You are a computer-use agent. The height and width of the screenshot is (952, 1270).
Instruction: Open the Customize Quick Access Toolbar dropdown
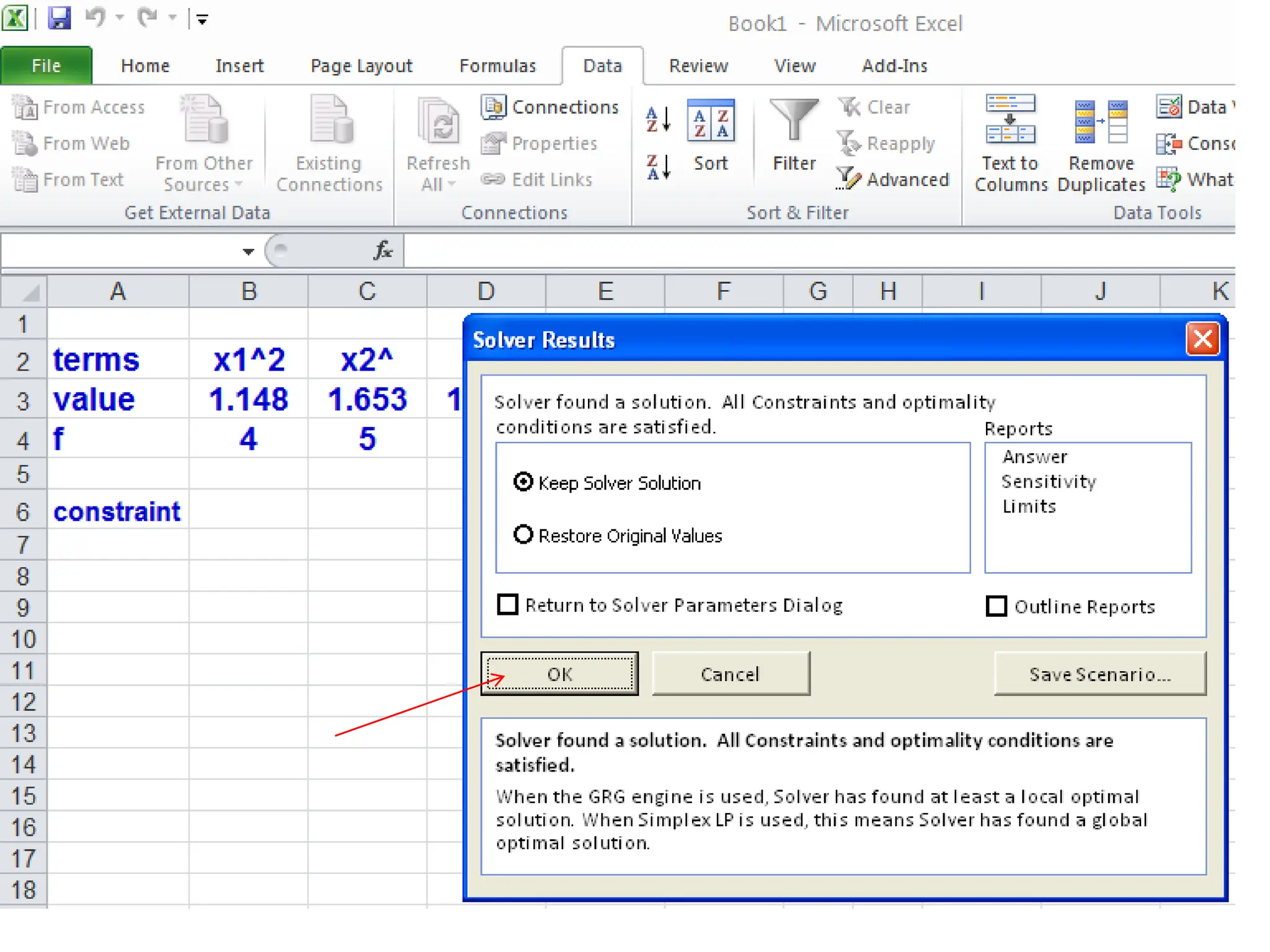point(202,20)
